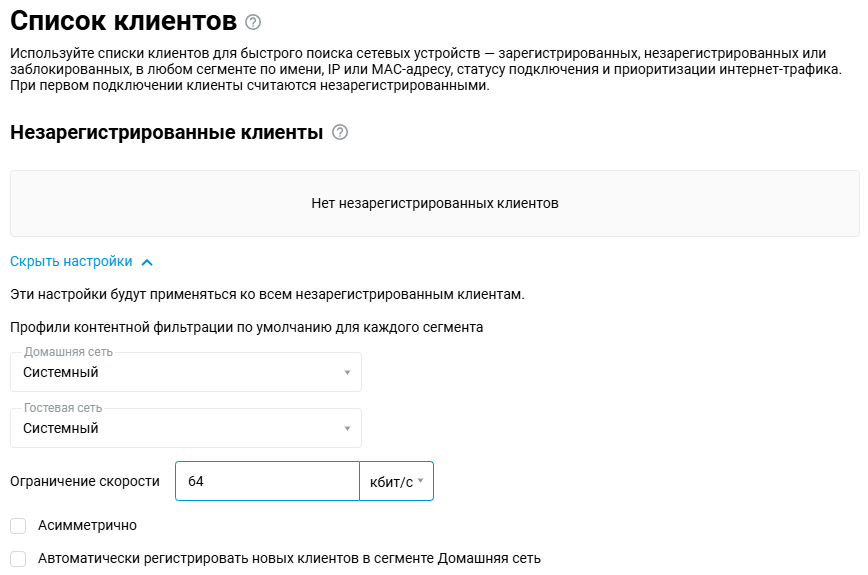This screenshot has height=575, width=868.
Task: Click the Асимметрично label text
Action: (87, 526)
